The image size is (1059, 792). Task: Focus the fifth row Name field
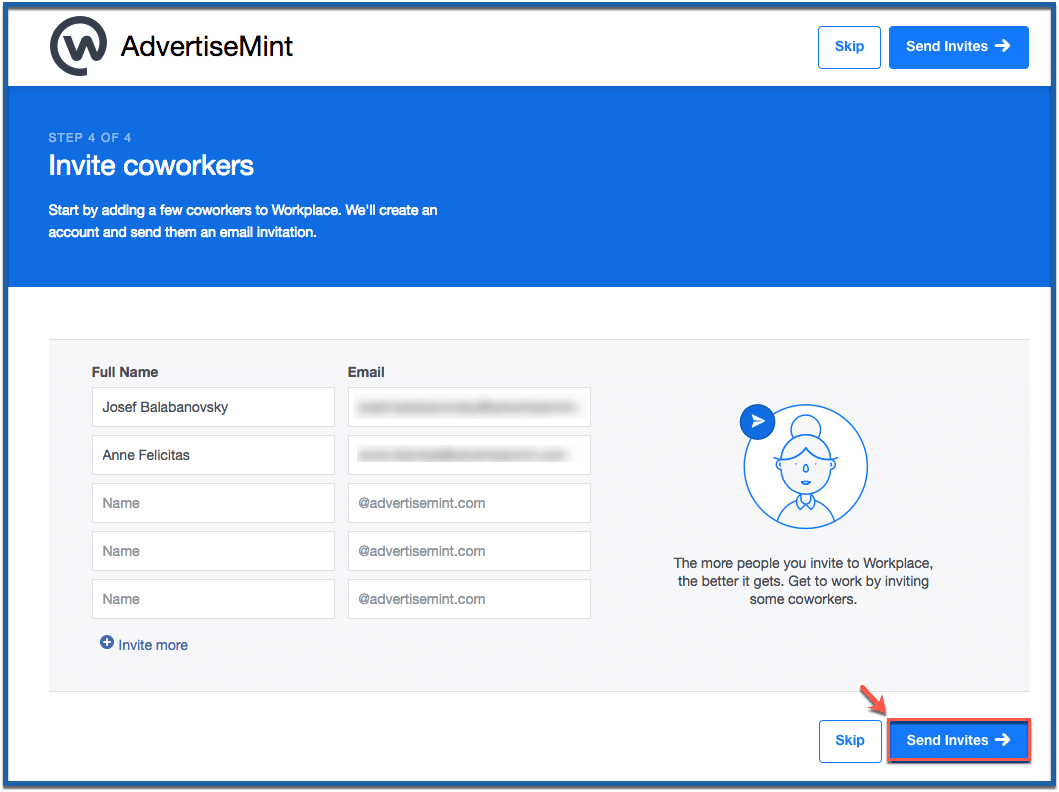tap(213, 599)
